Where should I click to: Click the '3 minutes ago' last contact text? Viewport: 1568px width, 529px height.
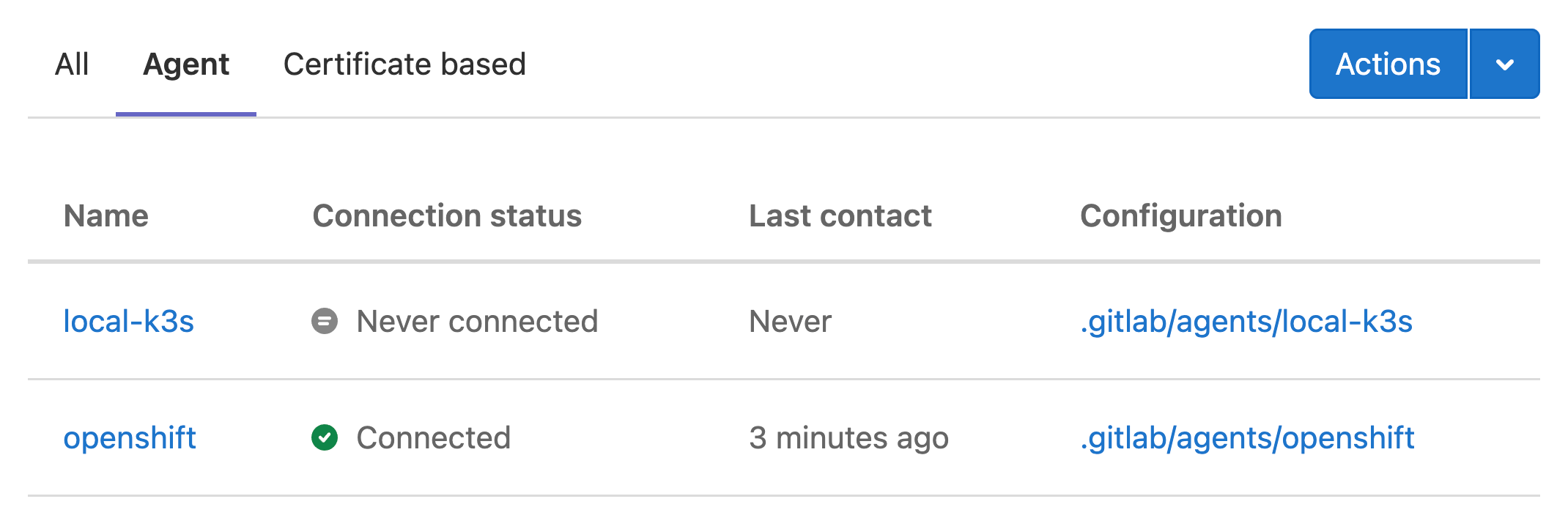tap(848, 438)
